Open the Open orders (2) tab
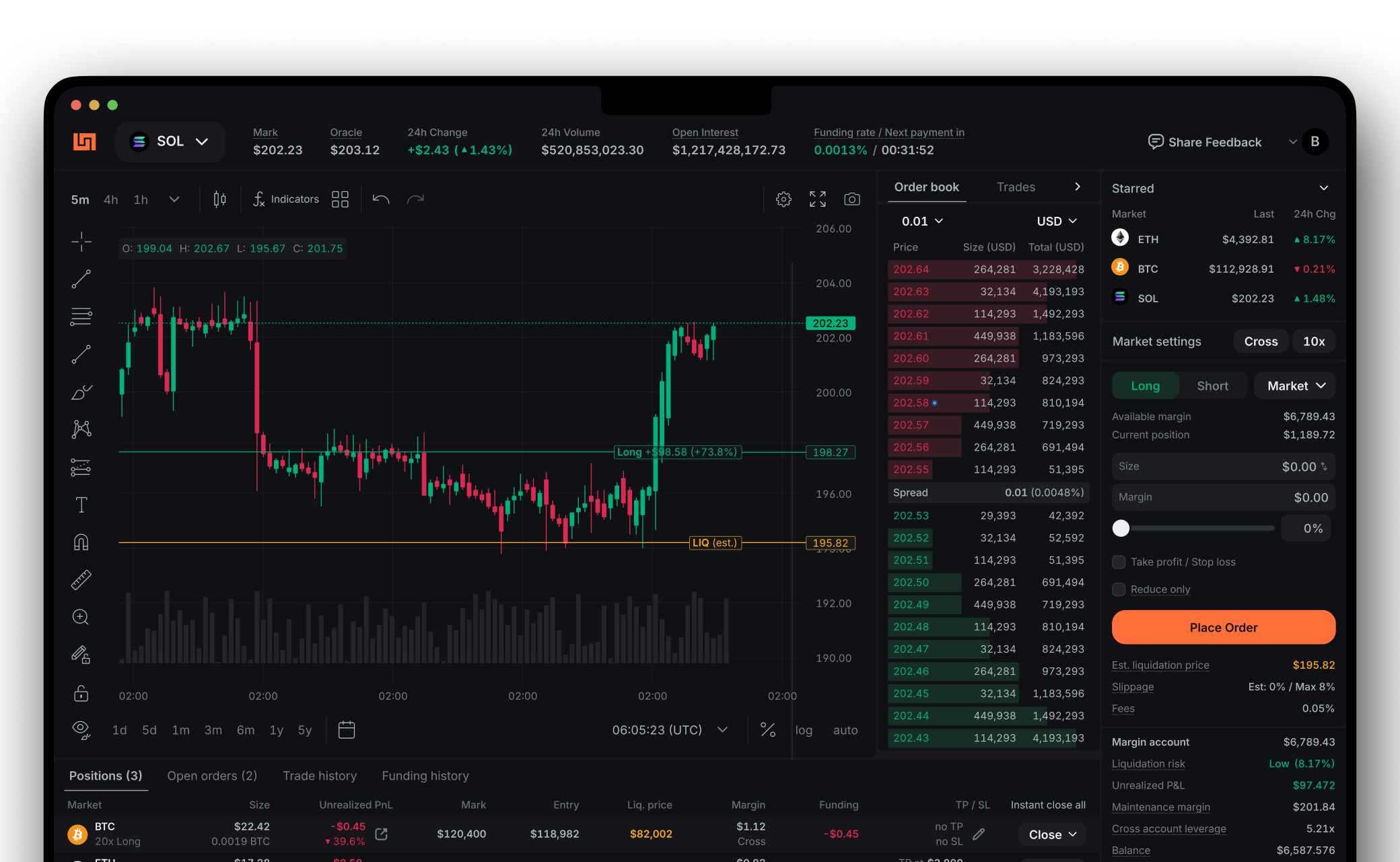The width and height of the screenshot is (1400, 862). [x=212, y=776]
